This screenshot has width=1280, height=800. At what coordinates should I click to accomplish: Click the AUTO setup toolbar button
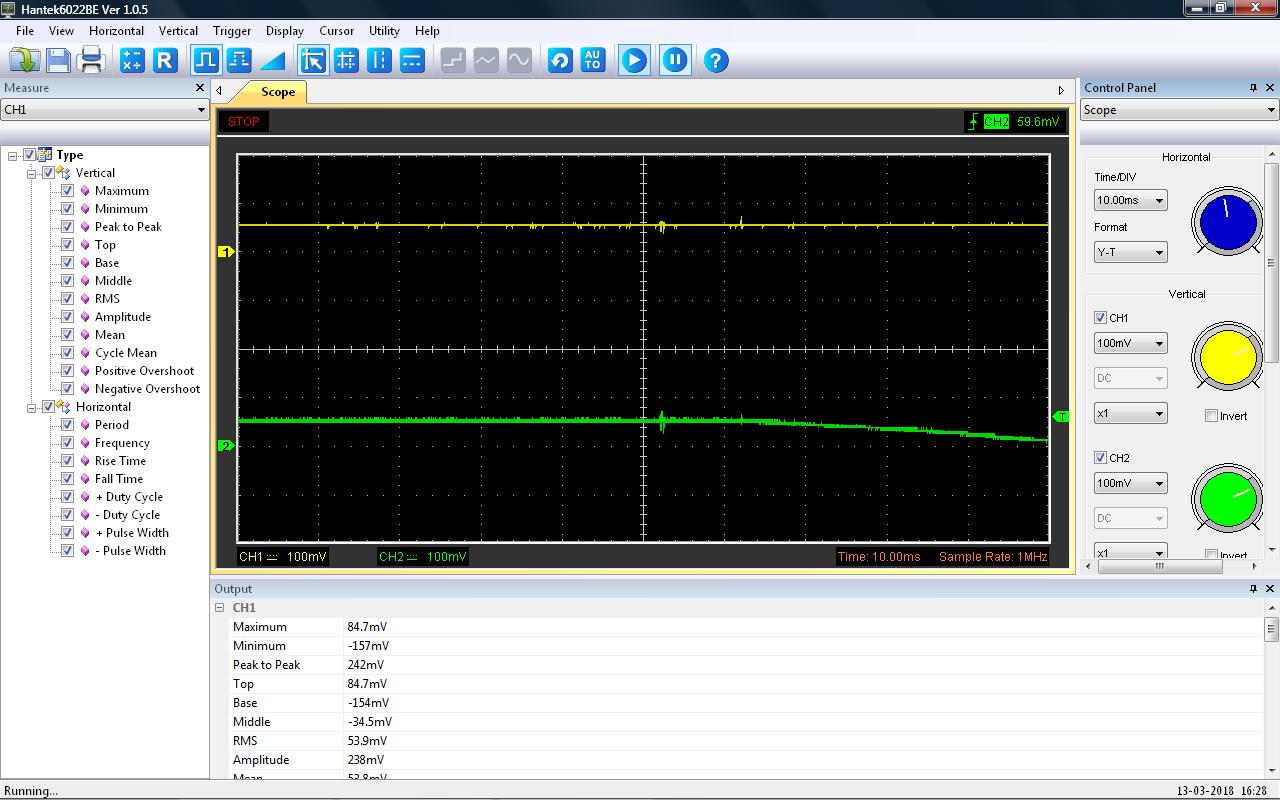tap(592, 60)
